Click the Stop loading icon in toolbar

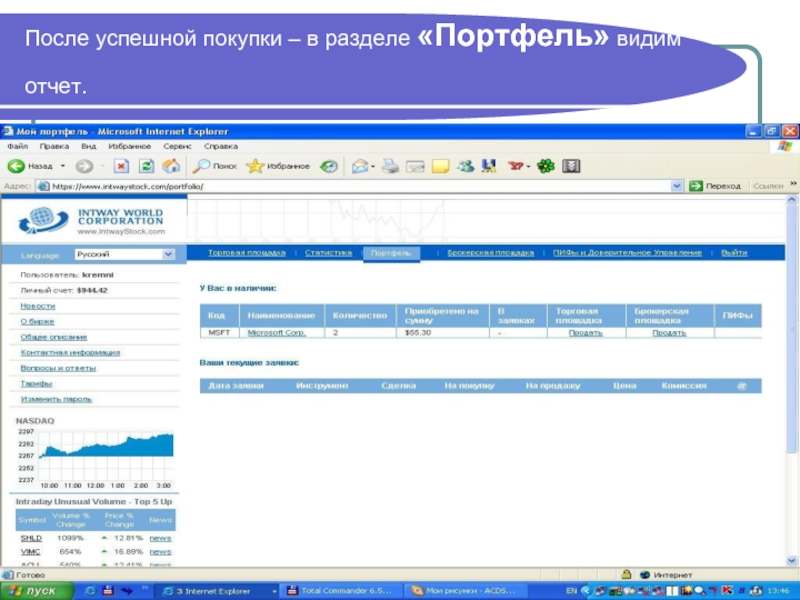coord(121,166)
